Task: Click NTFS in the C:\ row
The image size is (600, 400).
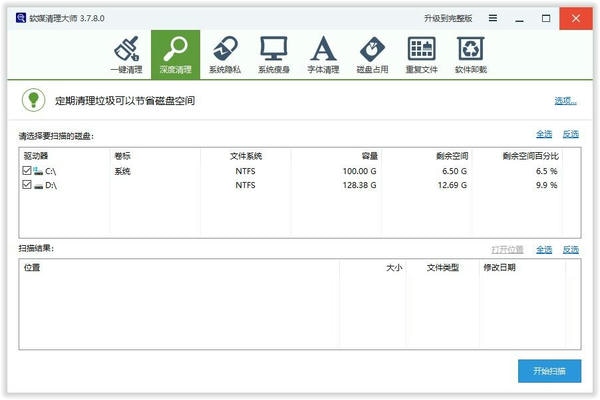Action: (x=245, y=171)
